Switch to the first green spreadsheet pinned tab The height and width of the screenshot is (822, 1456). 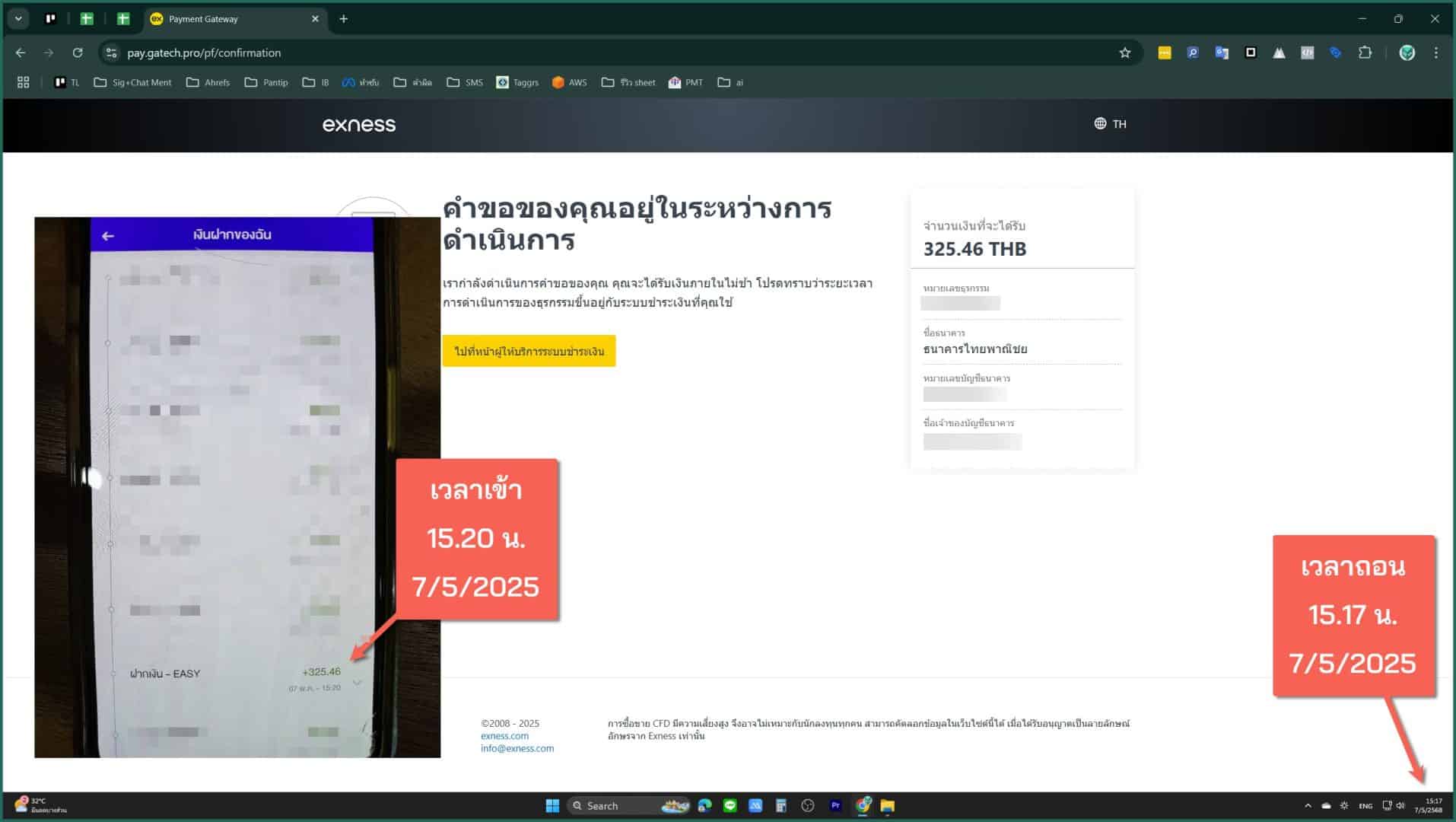pyautogui.click(x=87, y=19)
